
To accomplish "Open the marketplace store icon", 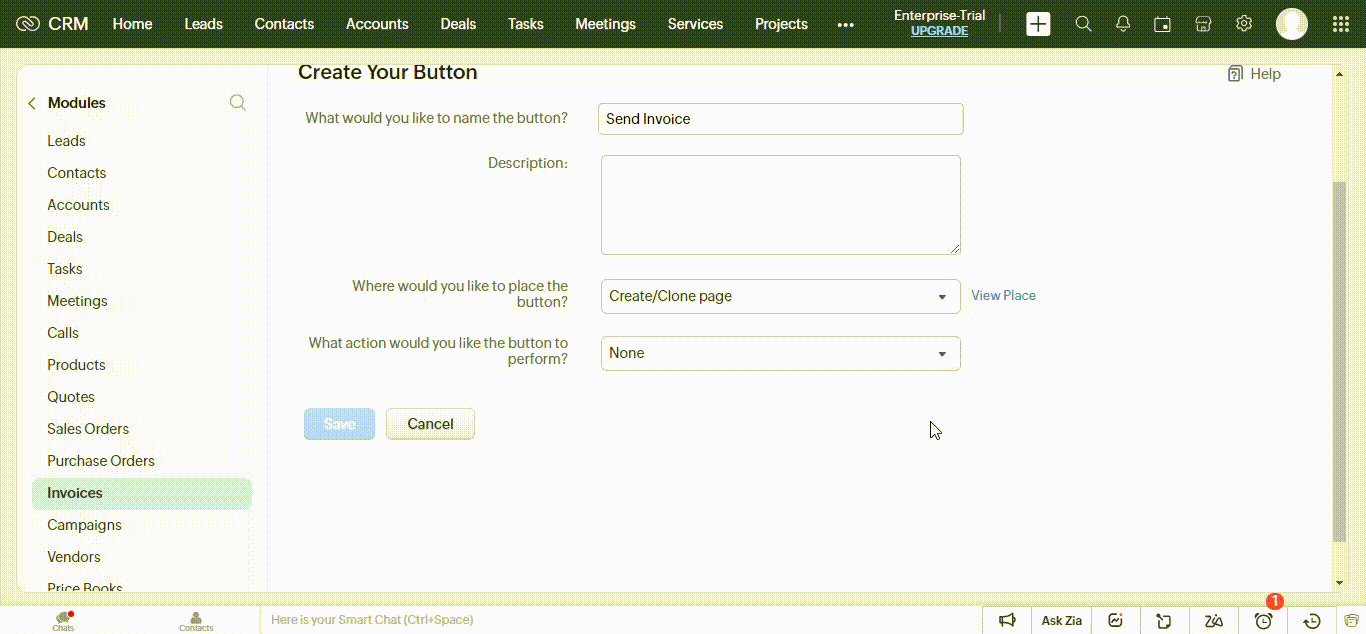I will click(x=1203, y=24).
